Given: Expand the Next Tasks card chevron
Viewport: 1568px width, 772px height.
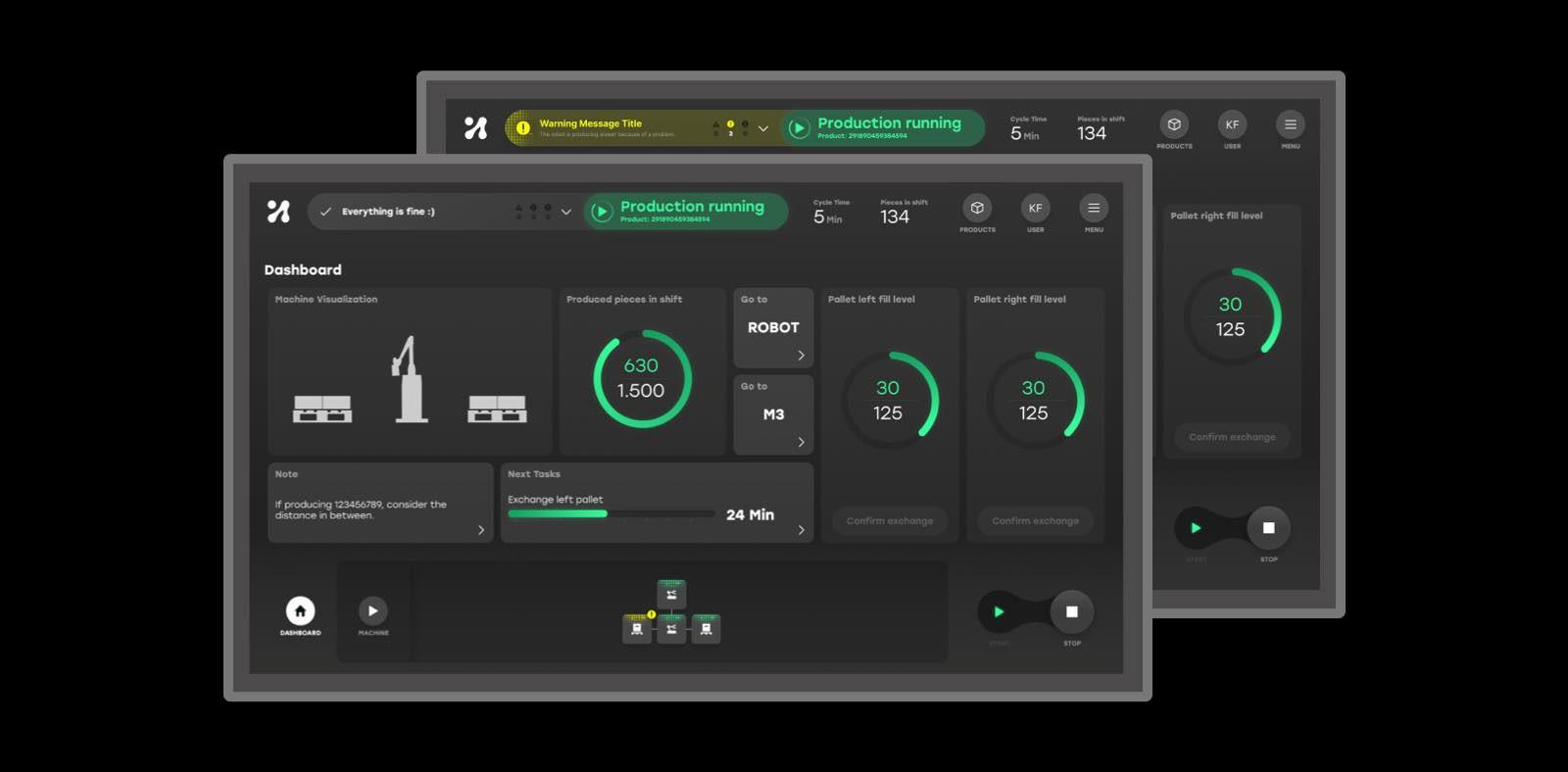Looking at the screenshot, I should [x=801, y=530].
